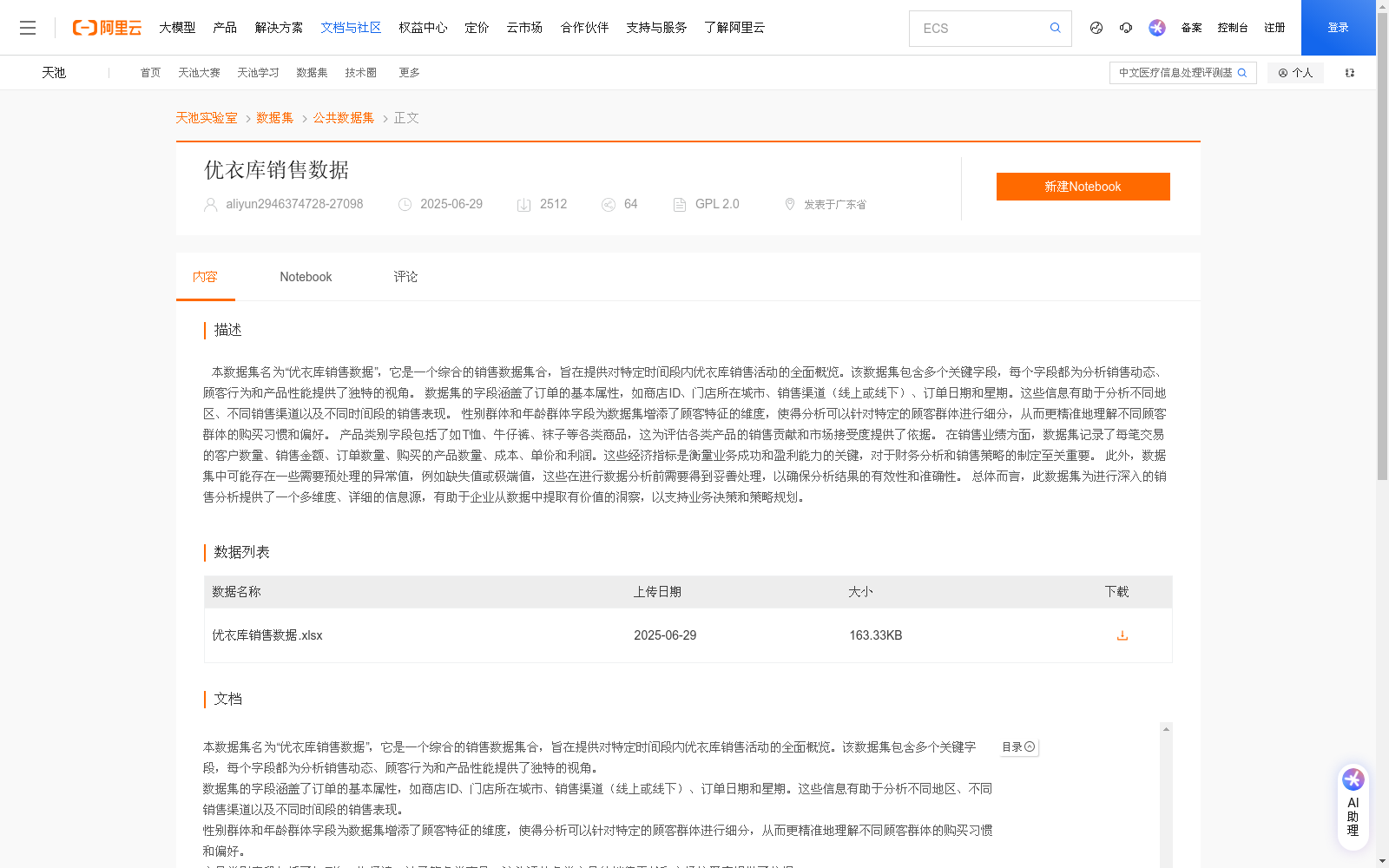Screen dimensions: 1389x868
Task: Click the 新建Notebook button
Action: 1083,187
